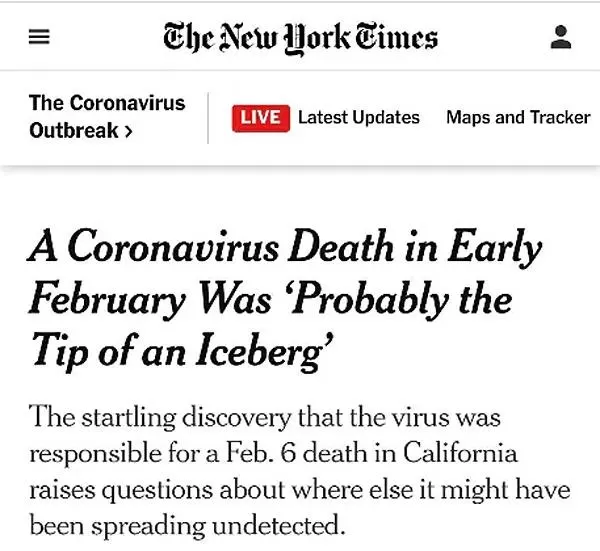
Task: Go to The New York Times homepage logo
Action: [x=300, y=38]
